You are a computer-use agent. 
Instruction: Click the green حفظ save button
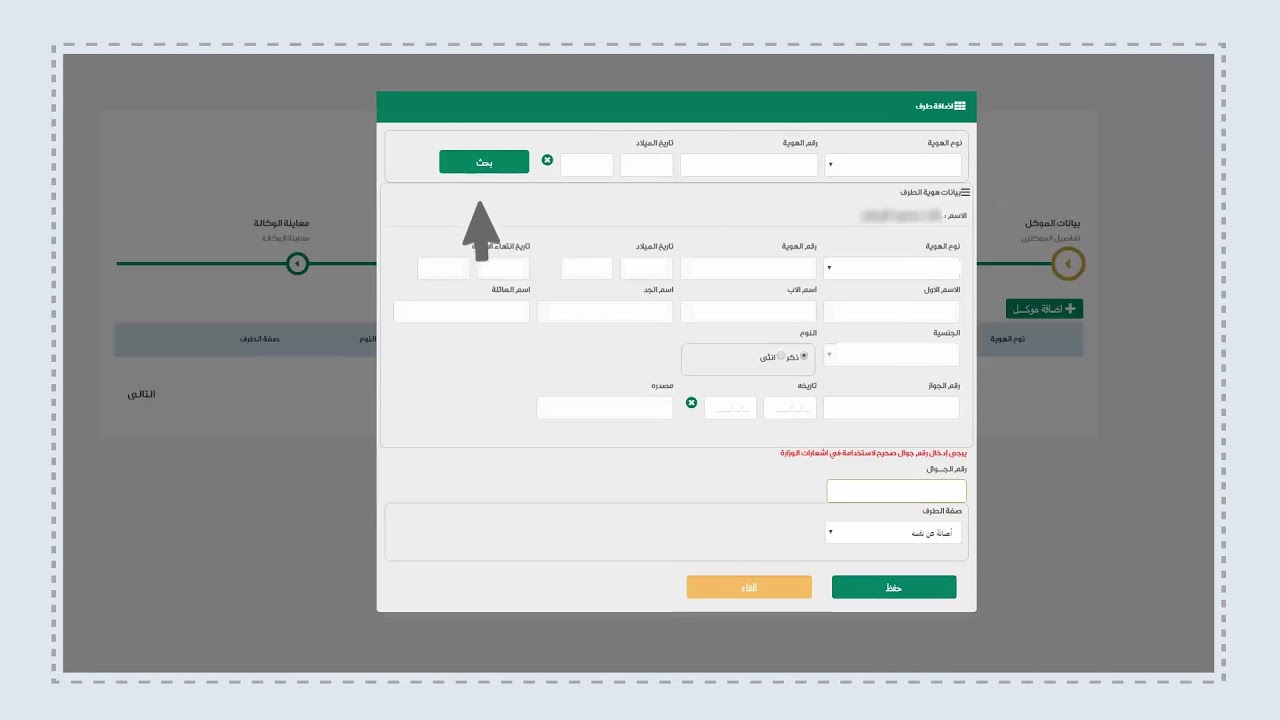click(894, 588)
